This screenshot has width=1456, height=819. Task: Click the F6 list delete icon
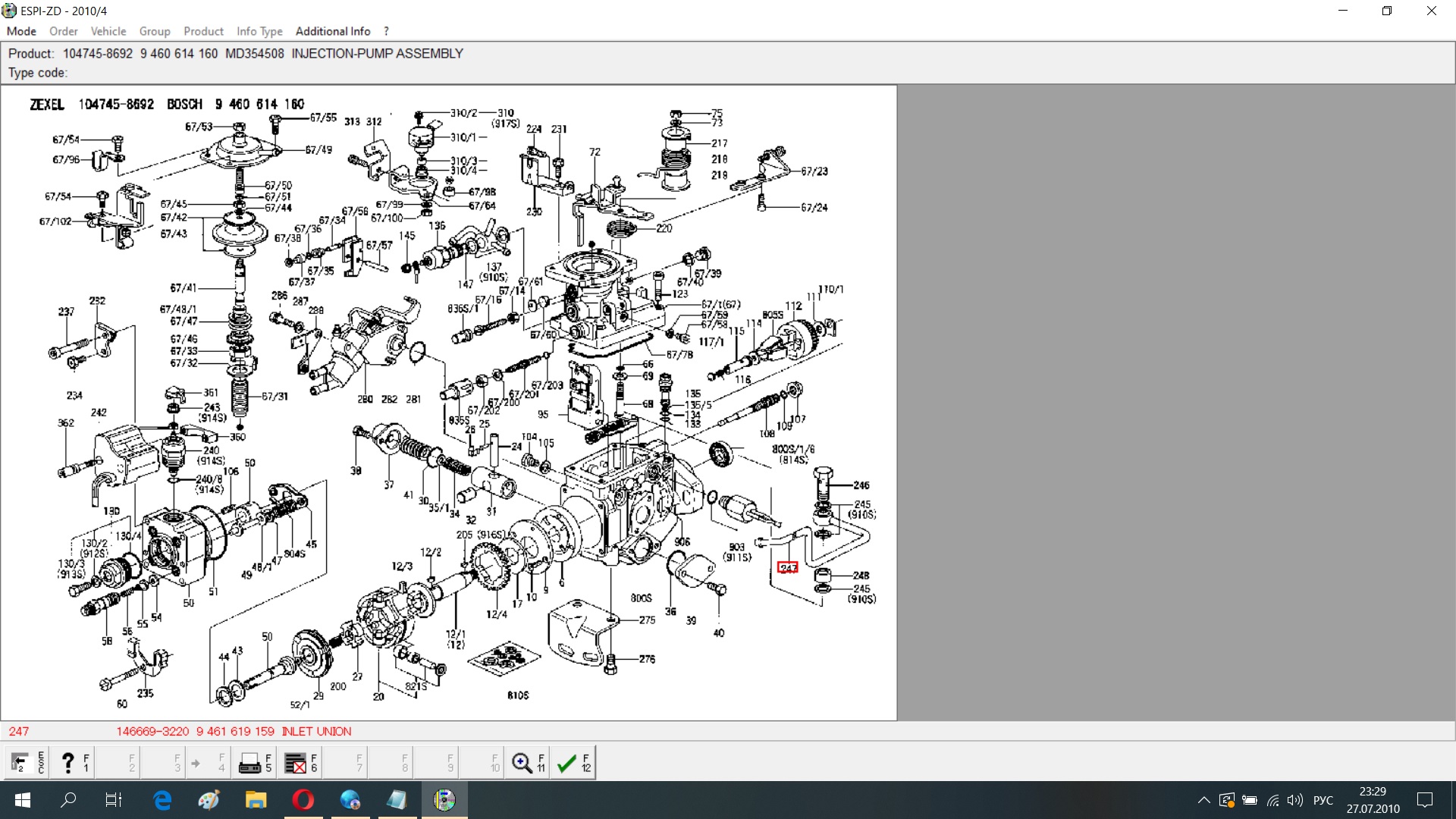300,763
